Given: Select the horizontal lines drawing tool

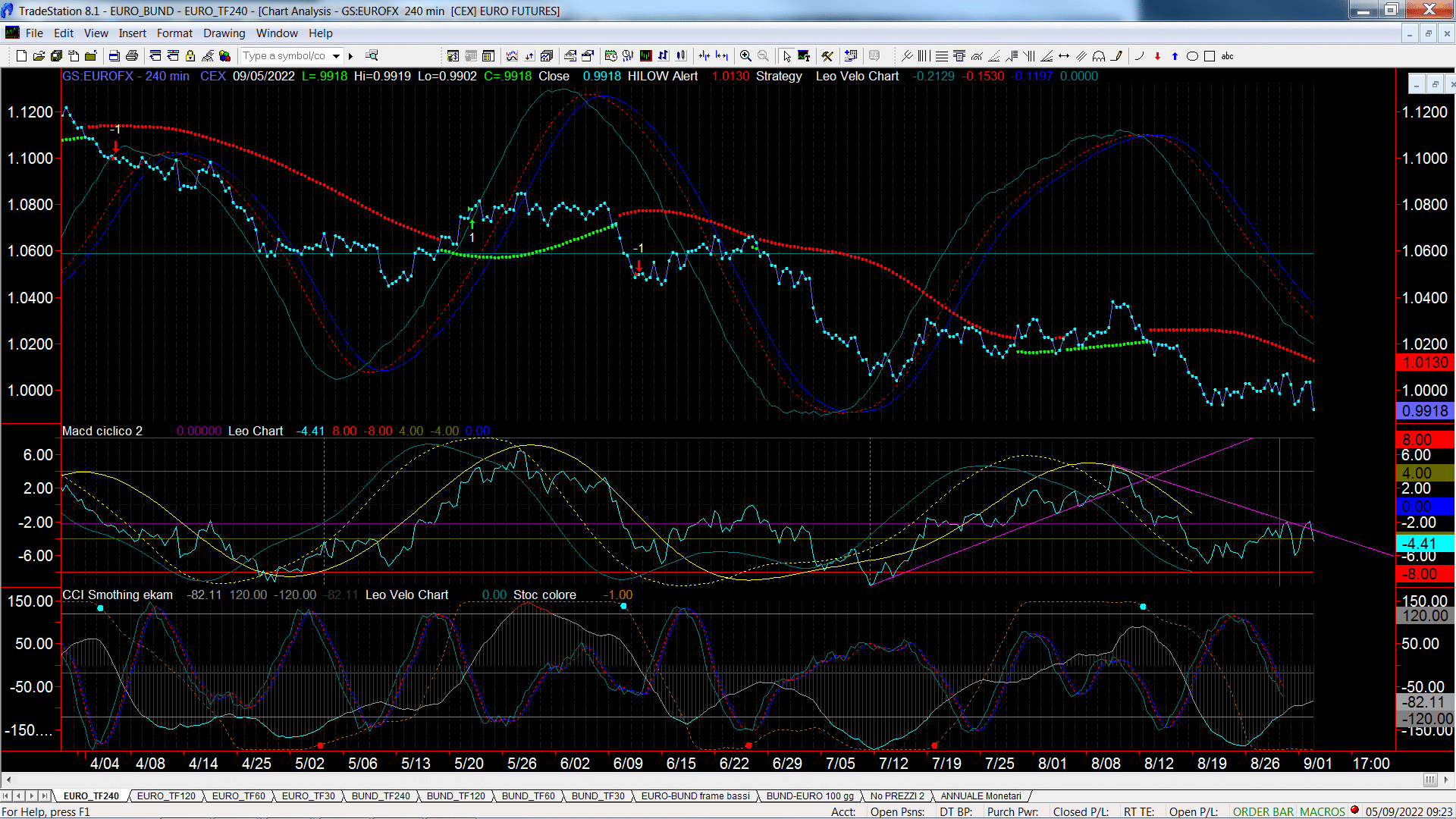Looking at the screenshot, I should [941, 55].
